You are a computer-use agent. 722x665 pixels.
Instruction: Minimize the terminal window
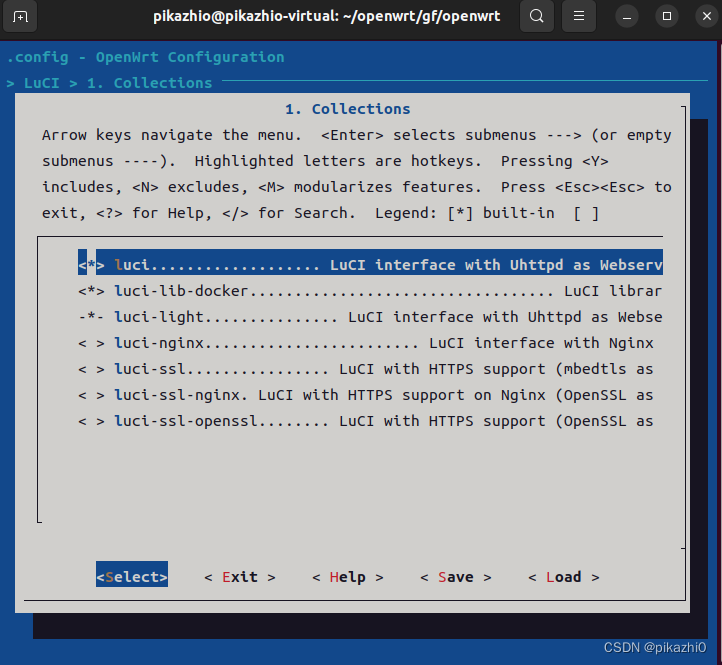(627, 17)
